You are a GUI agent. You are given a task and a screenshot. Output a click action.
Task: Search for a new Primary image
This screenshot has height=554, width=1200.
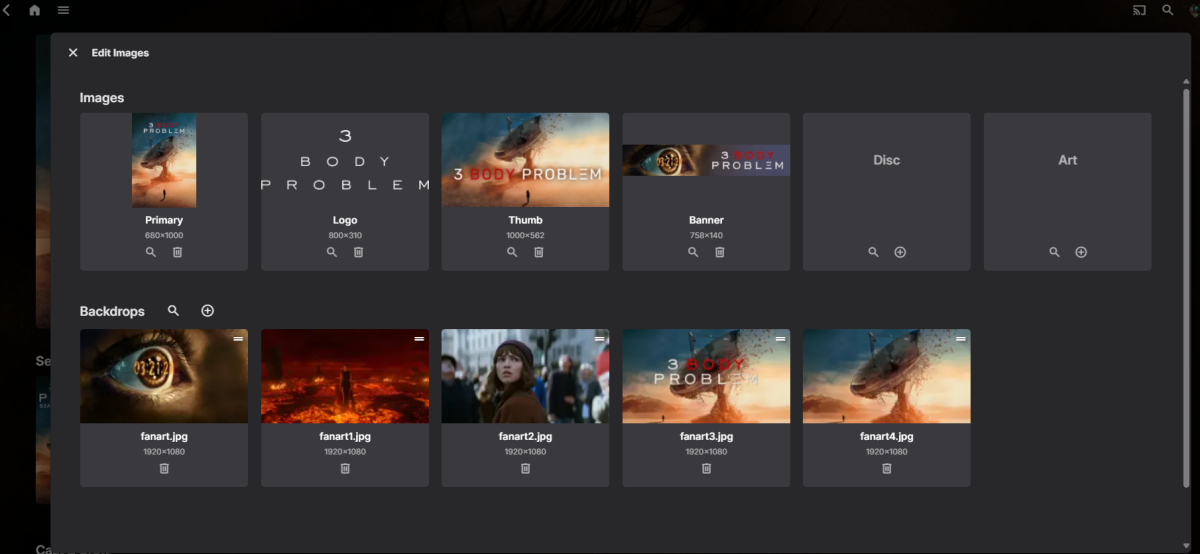151,252
